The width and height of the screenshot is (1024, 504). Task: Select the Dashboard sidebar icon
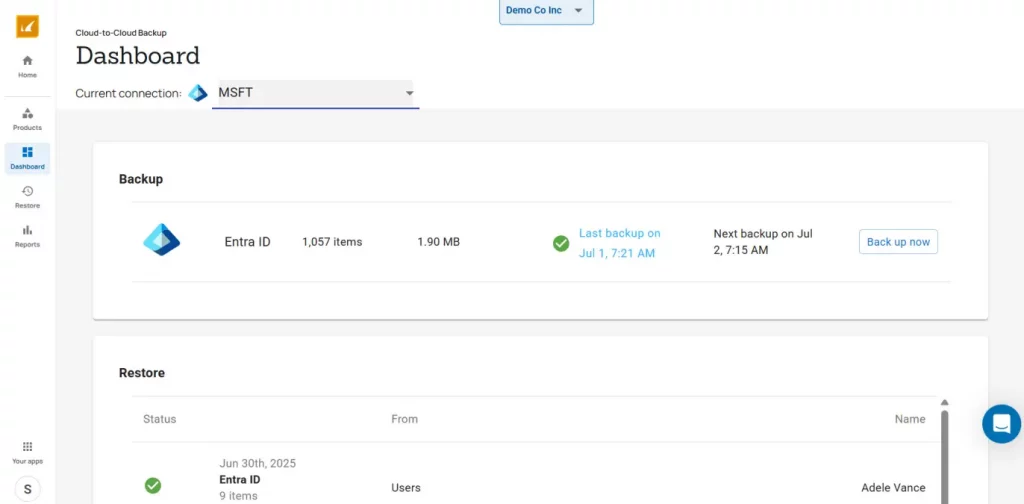point(27,158)
